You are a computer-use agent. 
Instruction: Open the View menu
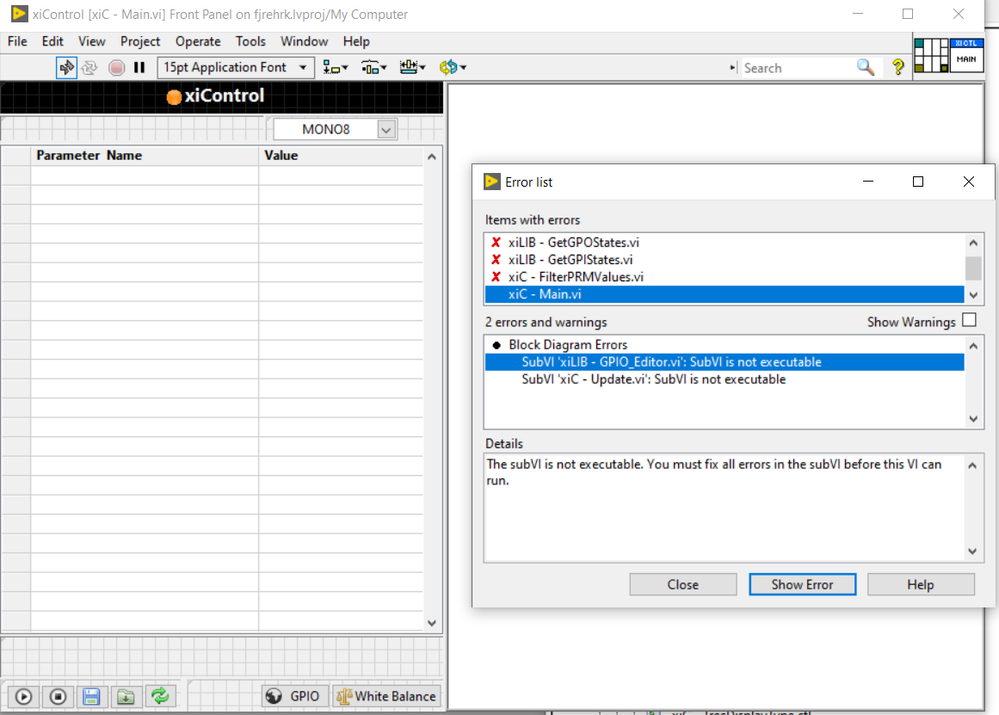[x=92, y=41]
